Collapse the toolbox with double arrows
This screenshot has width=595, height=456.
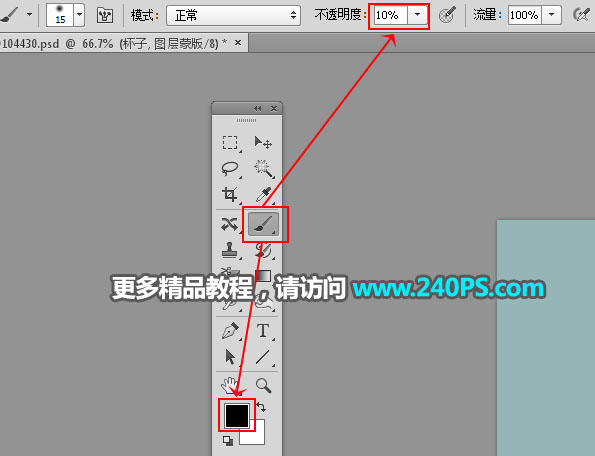pos(258,108)
